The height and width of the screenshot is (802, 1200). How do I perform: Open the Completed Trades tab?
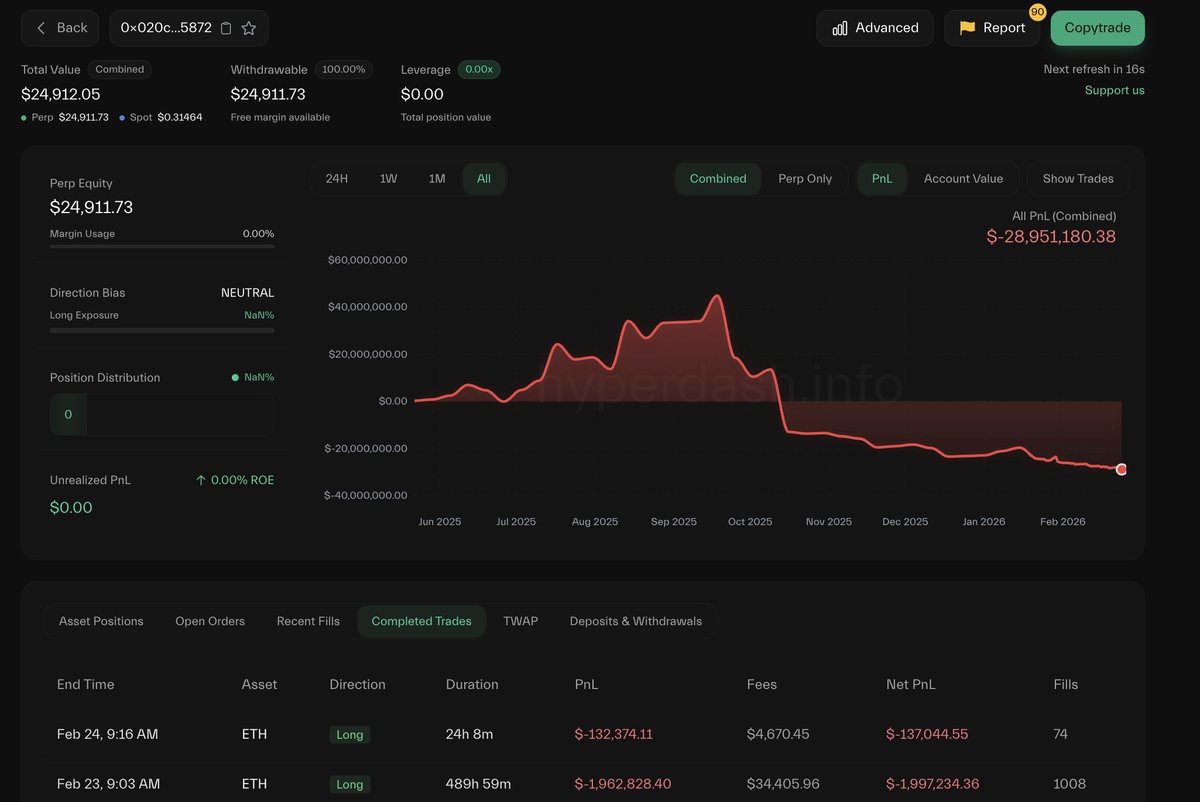(421, 621)
